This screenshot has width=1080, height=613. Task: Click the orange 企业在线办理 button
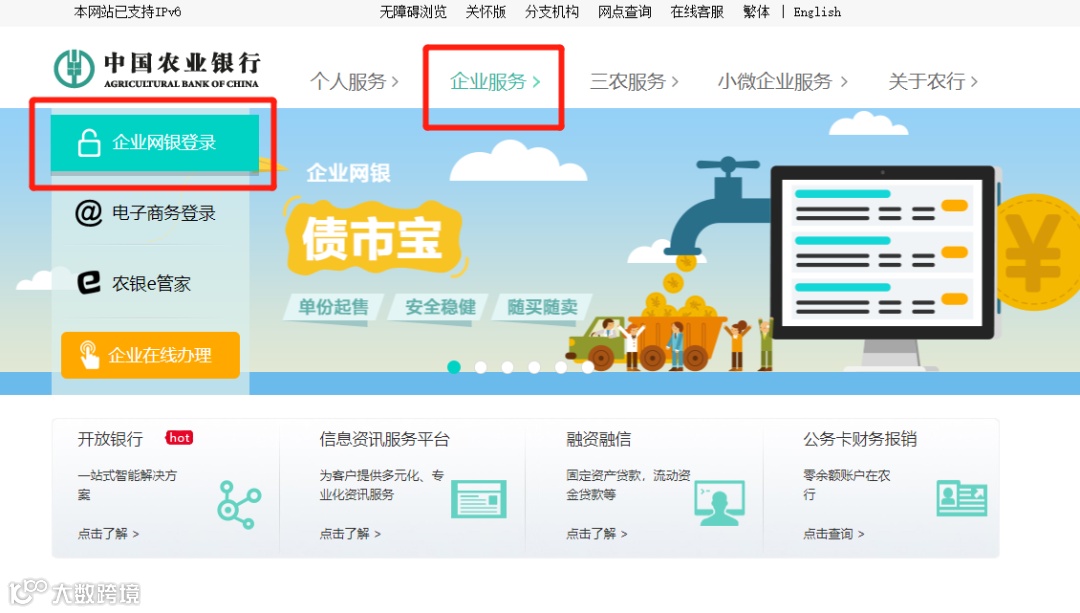tap(150, 355)
